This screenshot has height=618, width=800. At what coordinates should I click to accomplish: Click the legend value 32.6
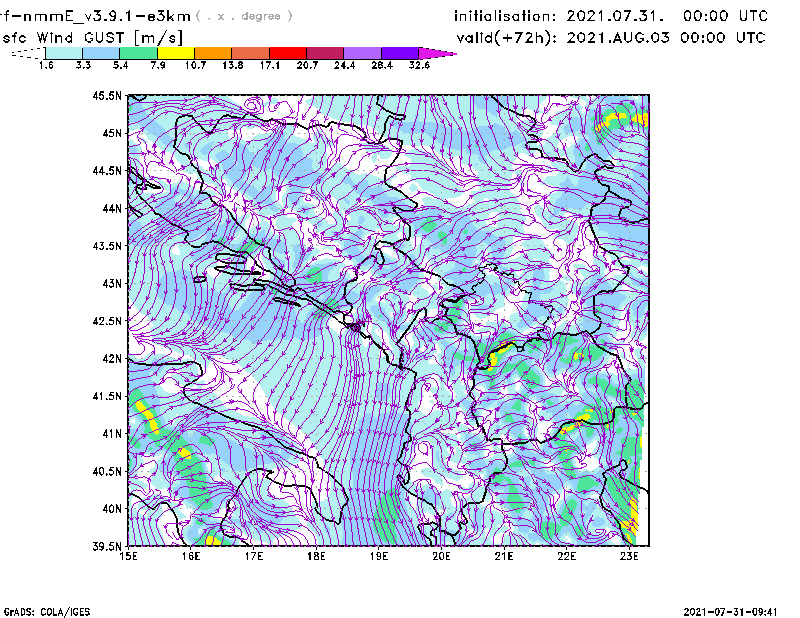pos(419,65)
